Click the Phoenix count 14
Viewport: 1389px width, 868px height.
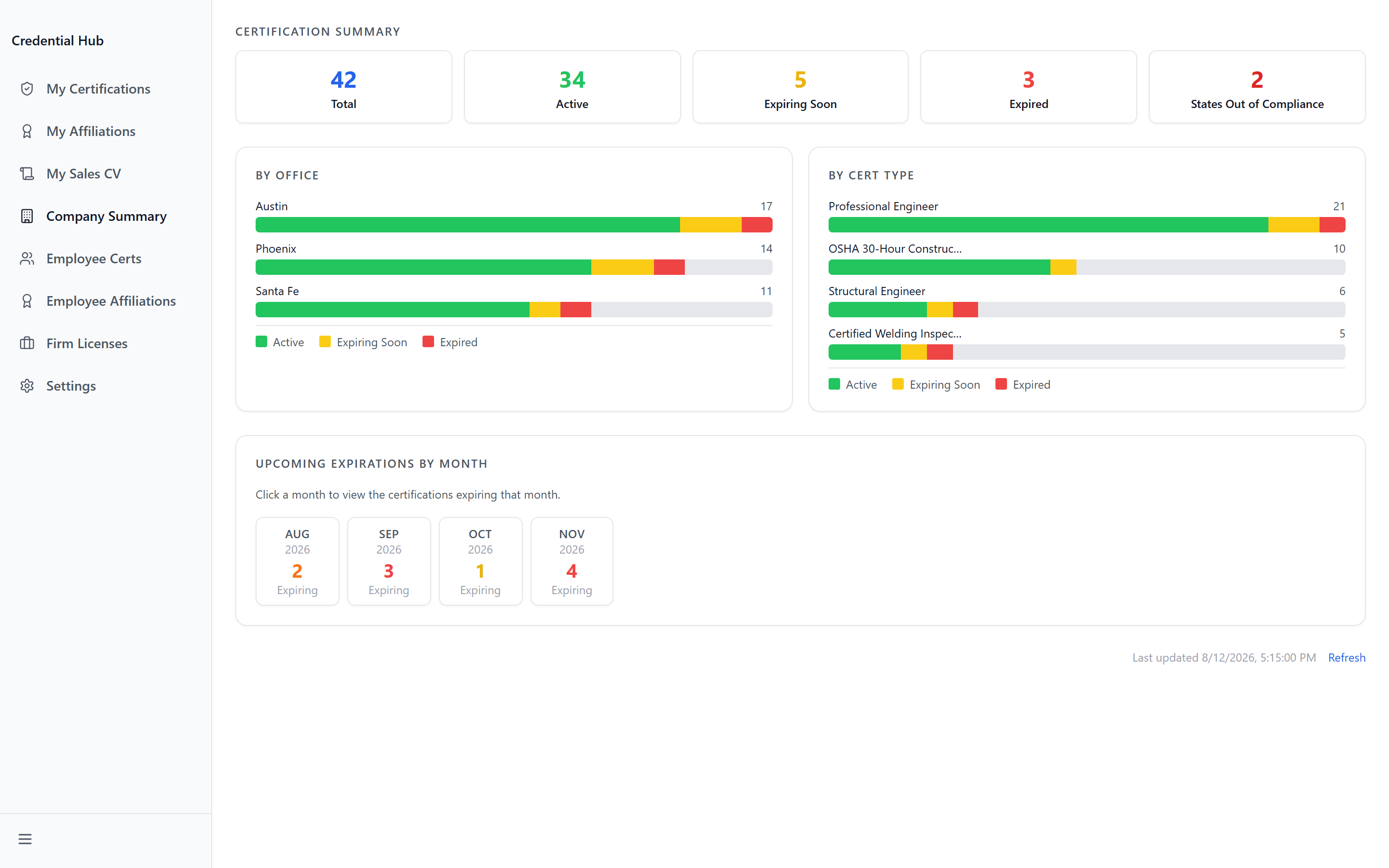(x=766, y=248)
